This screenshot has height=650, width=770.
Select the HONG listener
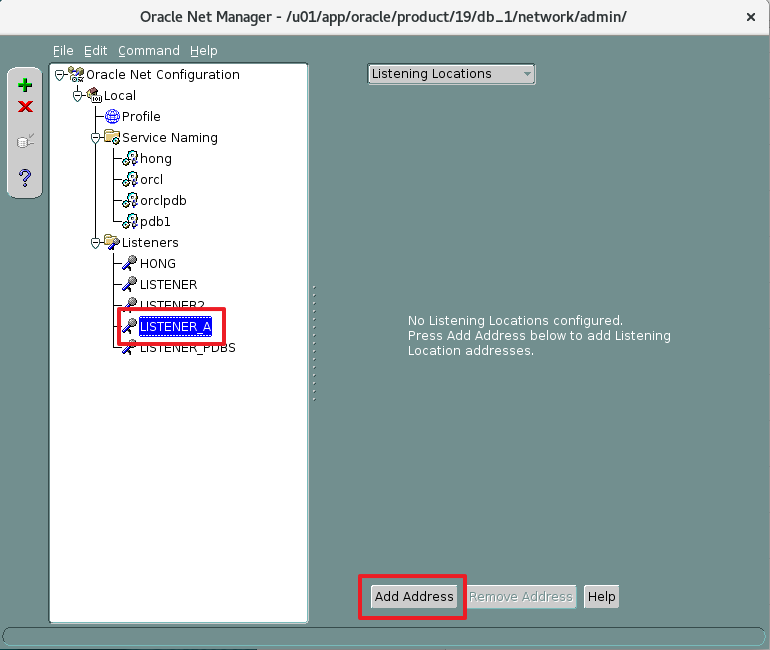158,264
